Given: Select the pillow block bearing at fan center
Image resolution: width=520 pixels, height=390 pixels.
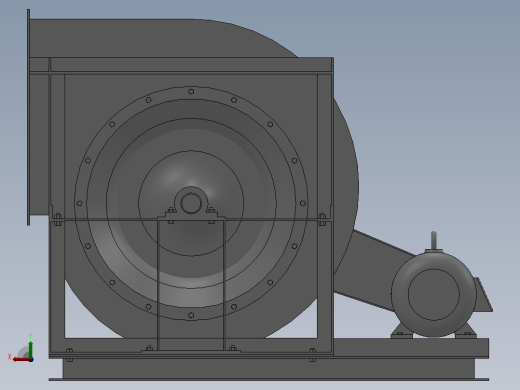Looking at the screenshot, I should 191,204.
